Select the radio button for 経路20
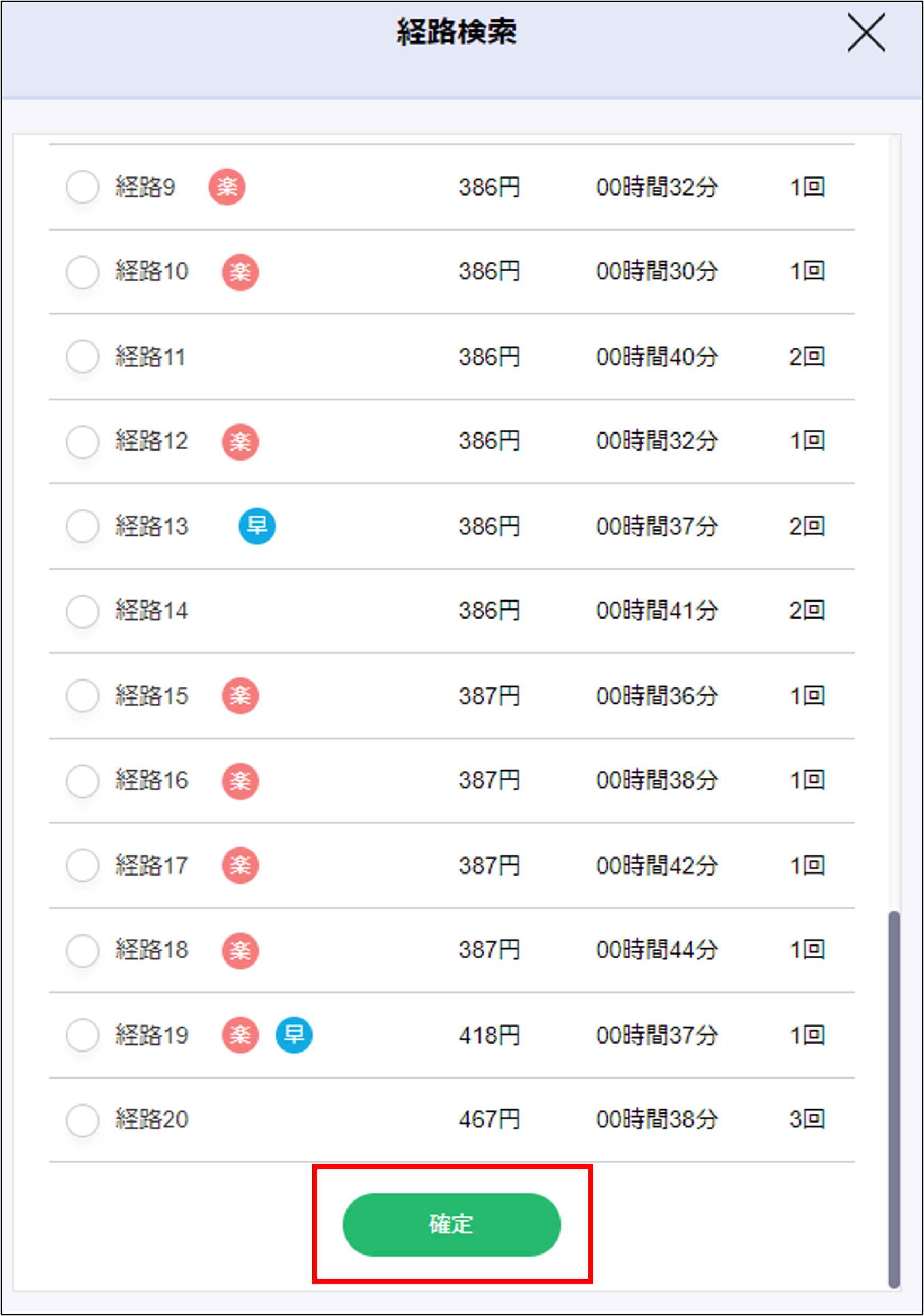924x1316 pixels. click(x=82, y=1120)
